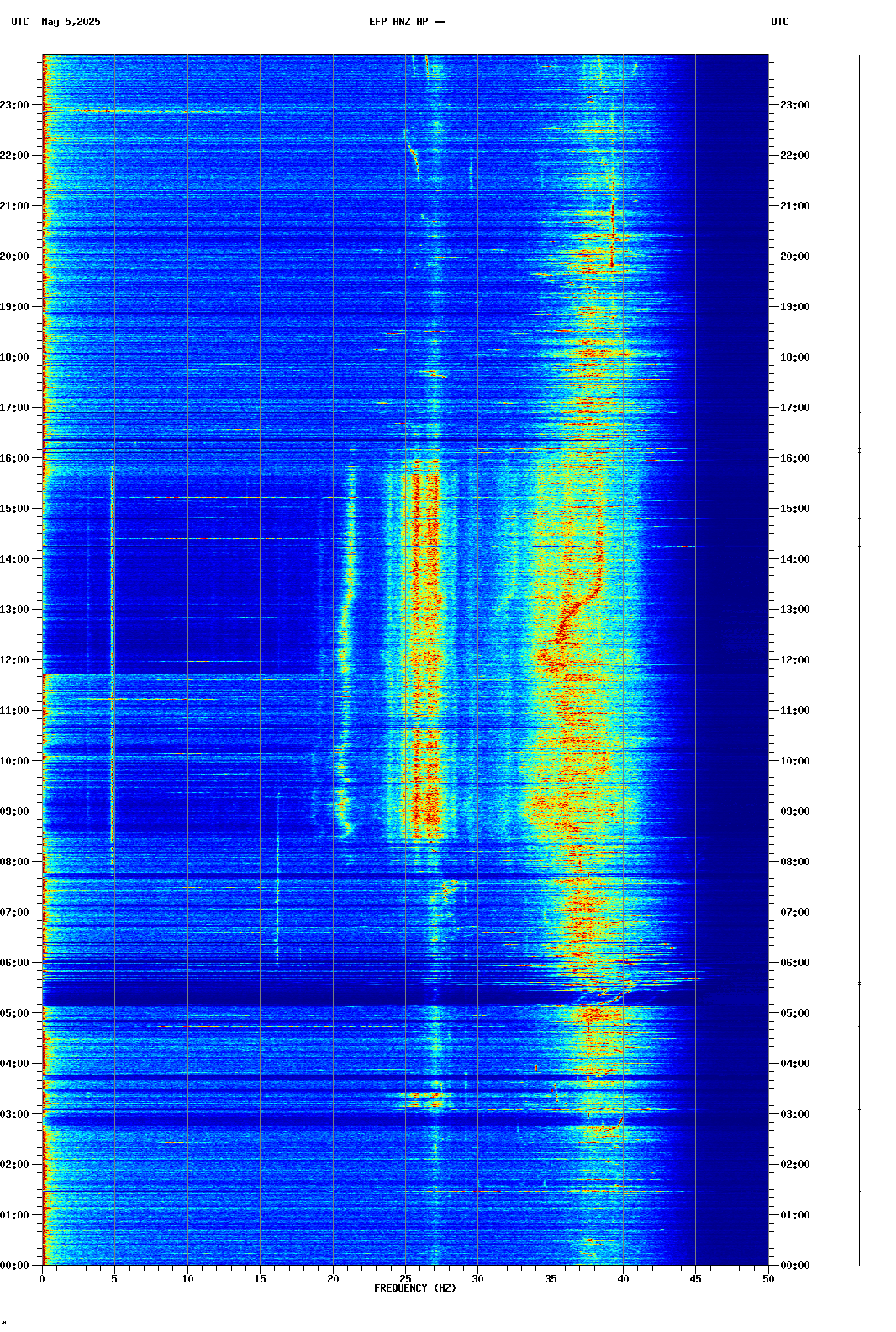896x1332 pixels.
Task: Pick 04:00 on the right time axis
Action: click(795, 1064)
